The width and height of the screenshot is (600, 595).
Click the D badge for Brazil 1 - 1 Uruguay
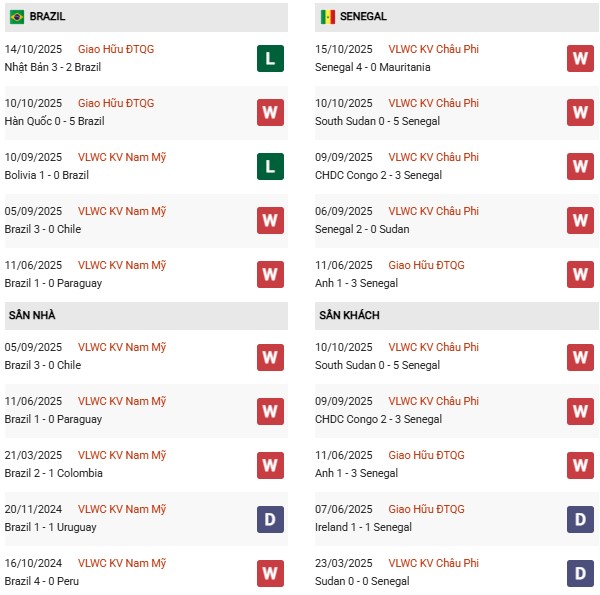click(x=269, y=519)
